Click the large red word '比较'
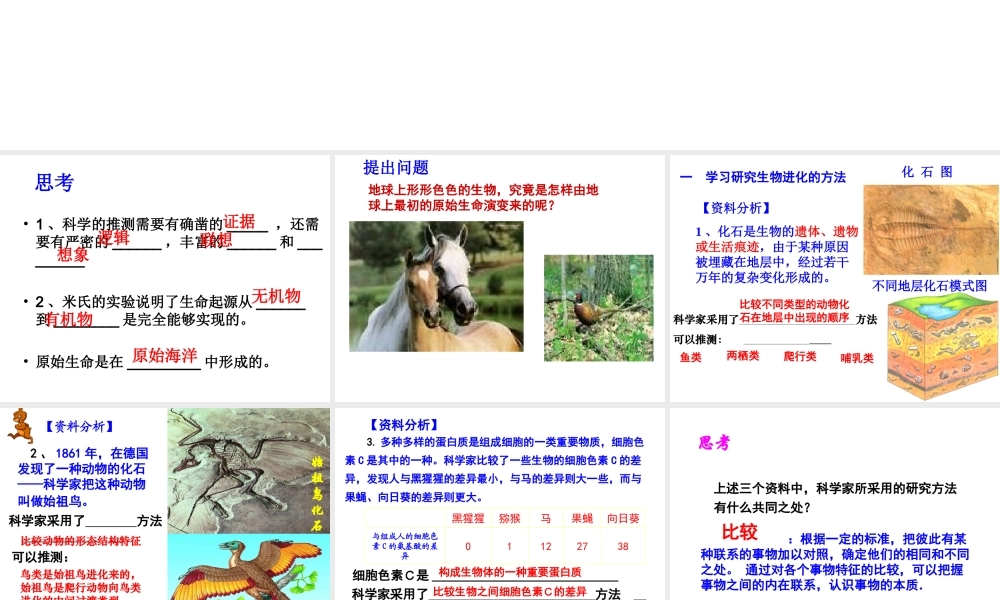Viewport: 1000px width, 600px height. click(739, 532)
